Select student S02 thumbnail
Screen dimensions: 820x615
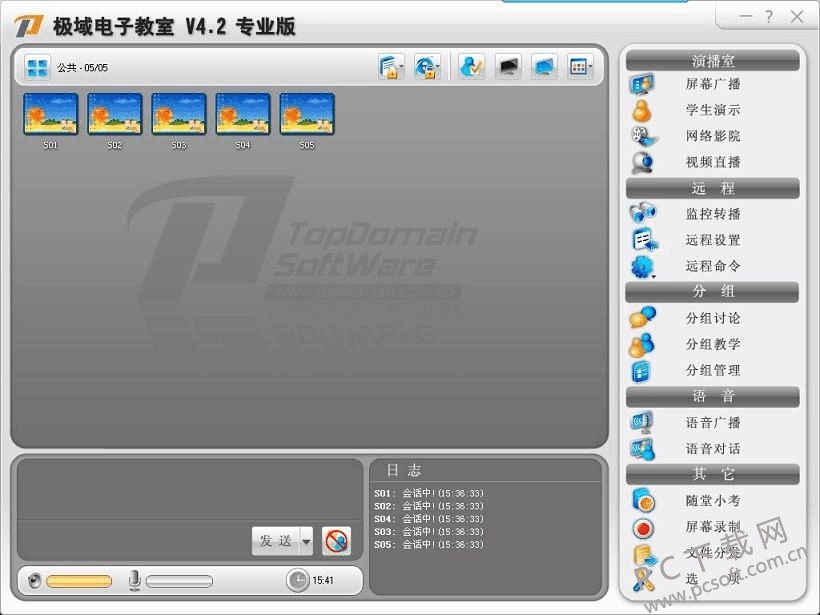115,115
